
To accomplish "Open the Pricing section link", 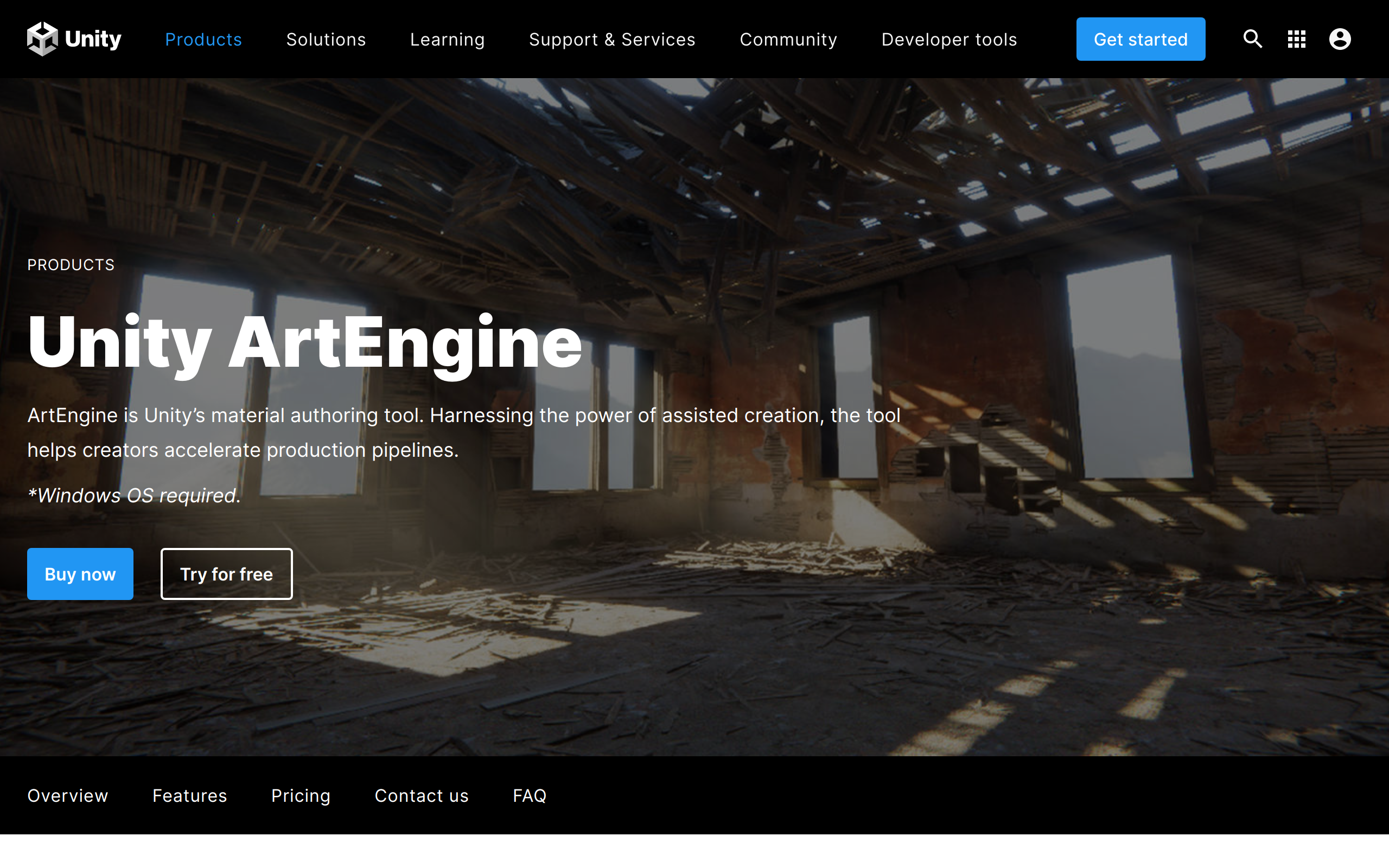I will coord(301,795).
